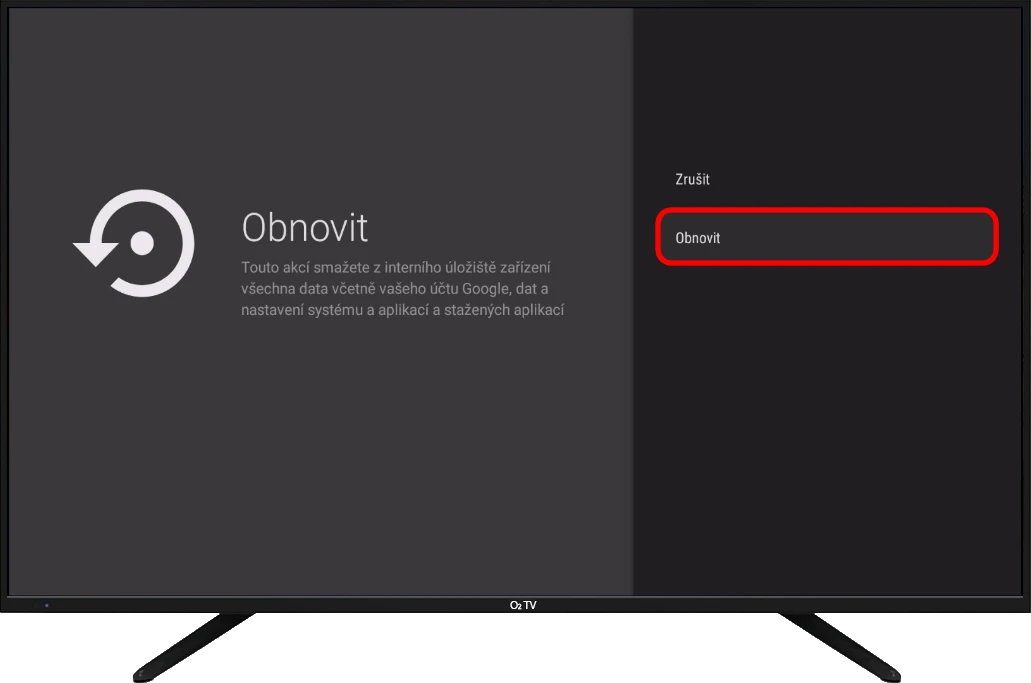Click the red border around Obnovit option
The image size is (1031, 683).
pos(826,211)
